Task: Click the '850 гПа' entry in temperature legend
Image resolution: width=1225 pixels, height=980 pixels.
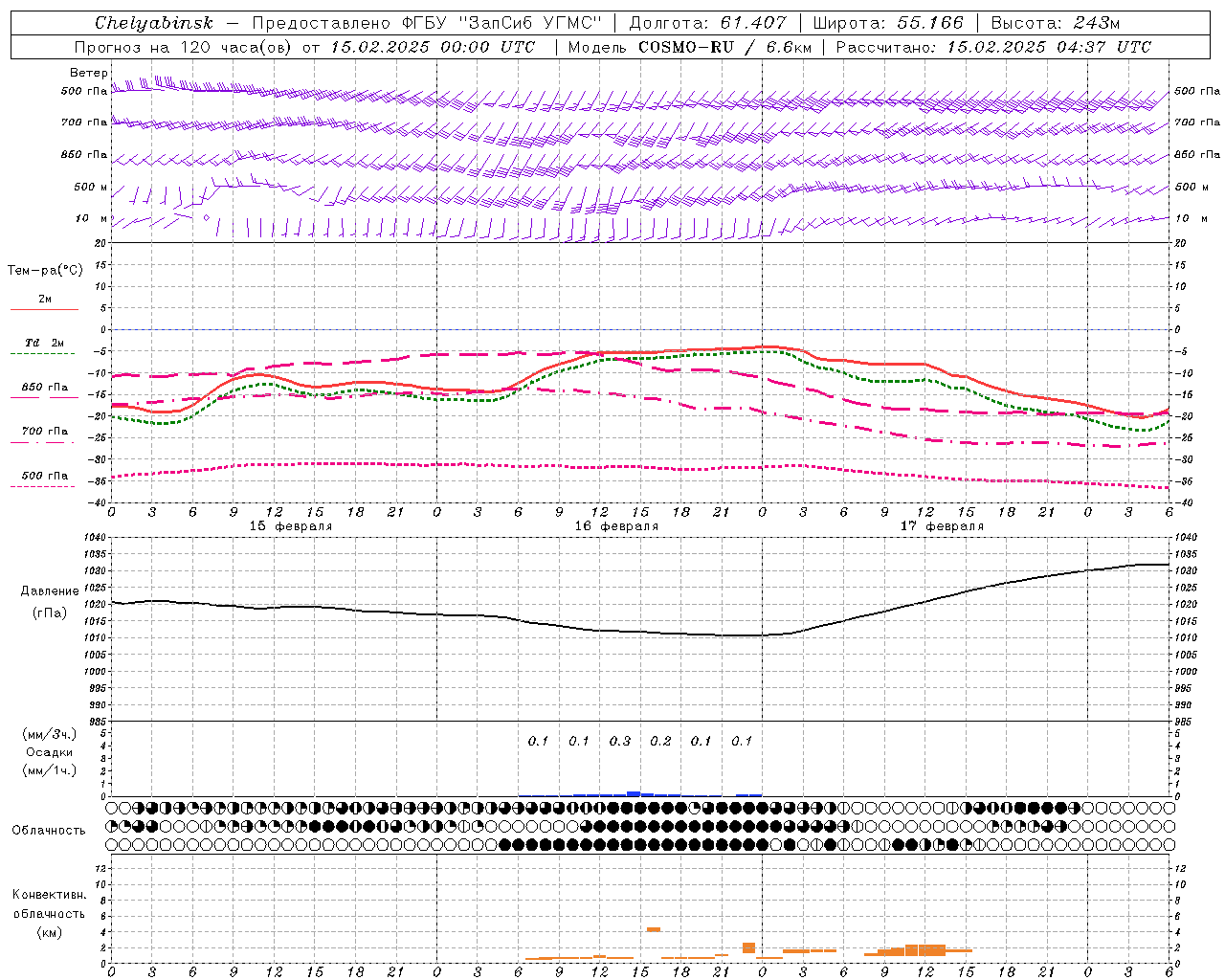Action: (45, 388)
